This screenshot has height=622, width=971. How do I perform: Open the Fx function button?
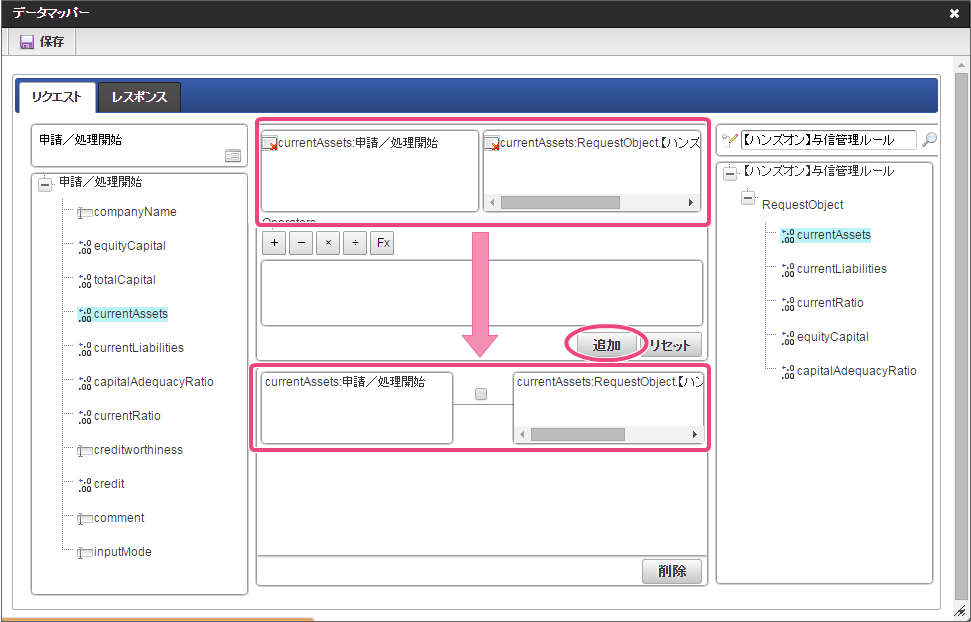click(383, 243)
